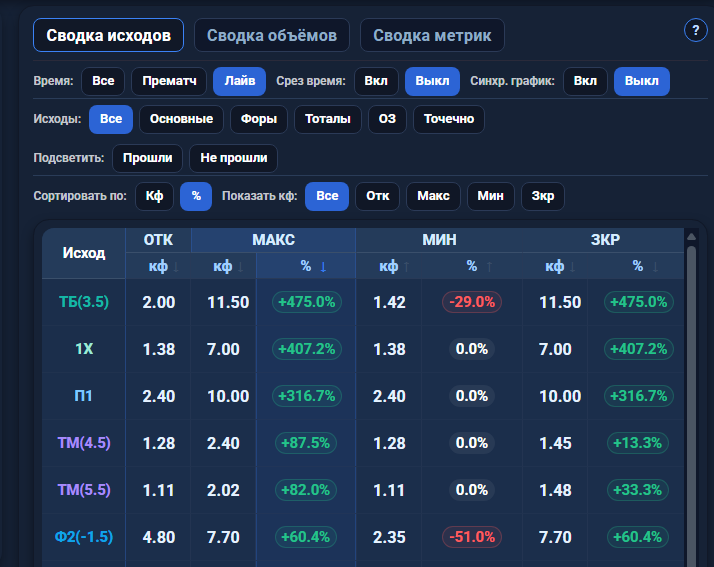Viewport: 714px width, 567px height.
Task: Select the ТБ(3.5) outcome row
Action: 363,302
